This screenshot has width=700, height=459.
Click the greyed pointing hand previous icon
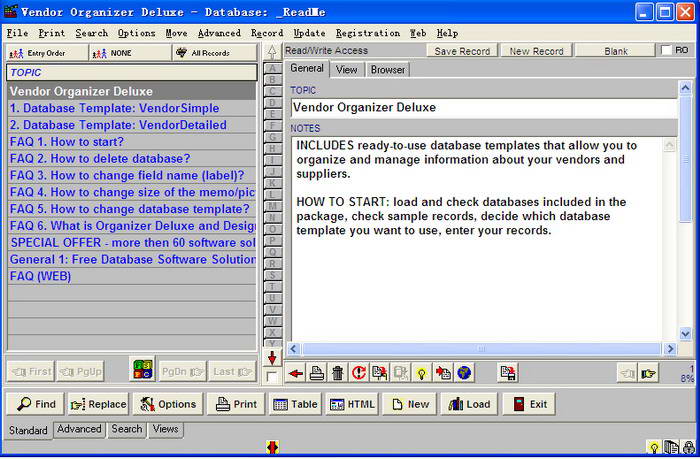627,373
